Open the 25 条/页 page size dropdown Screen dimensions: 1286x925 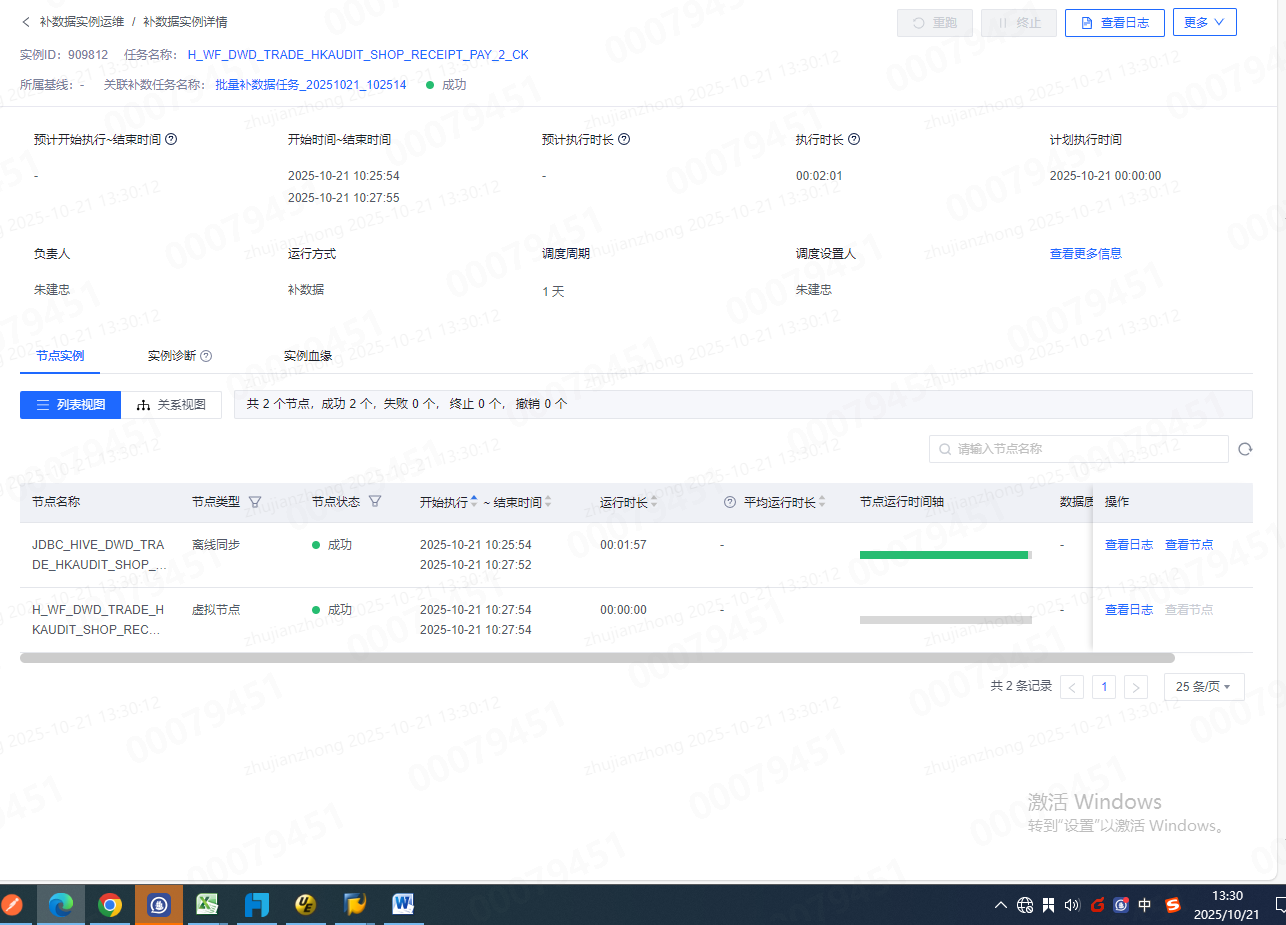coord(1204,687)
